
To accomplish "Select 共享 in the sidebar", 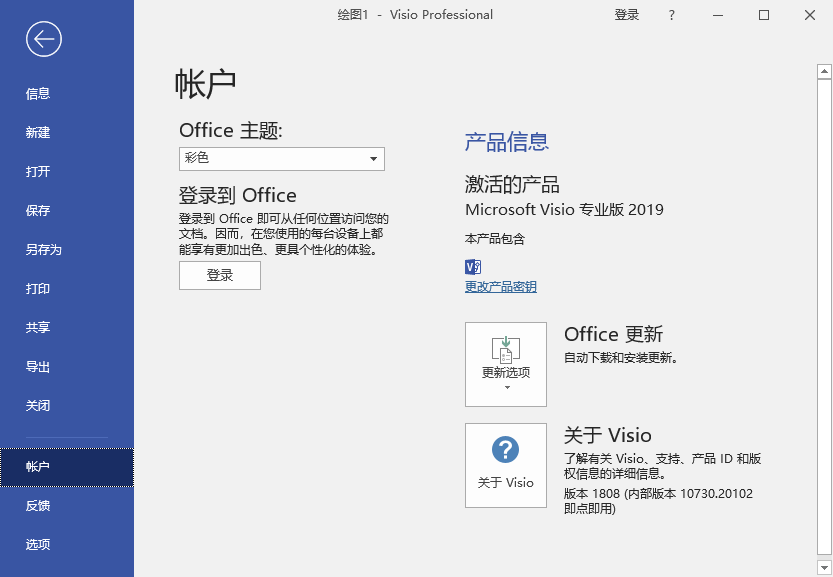I will click(38, 328).
